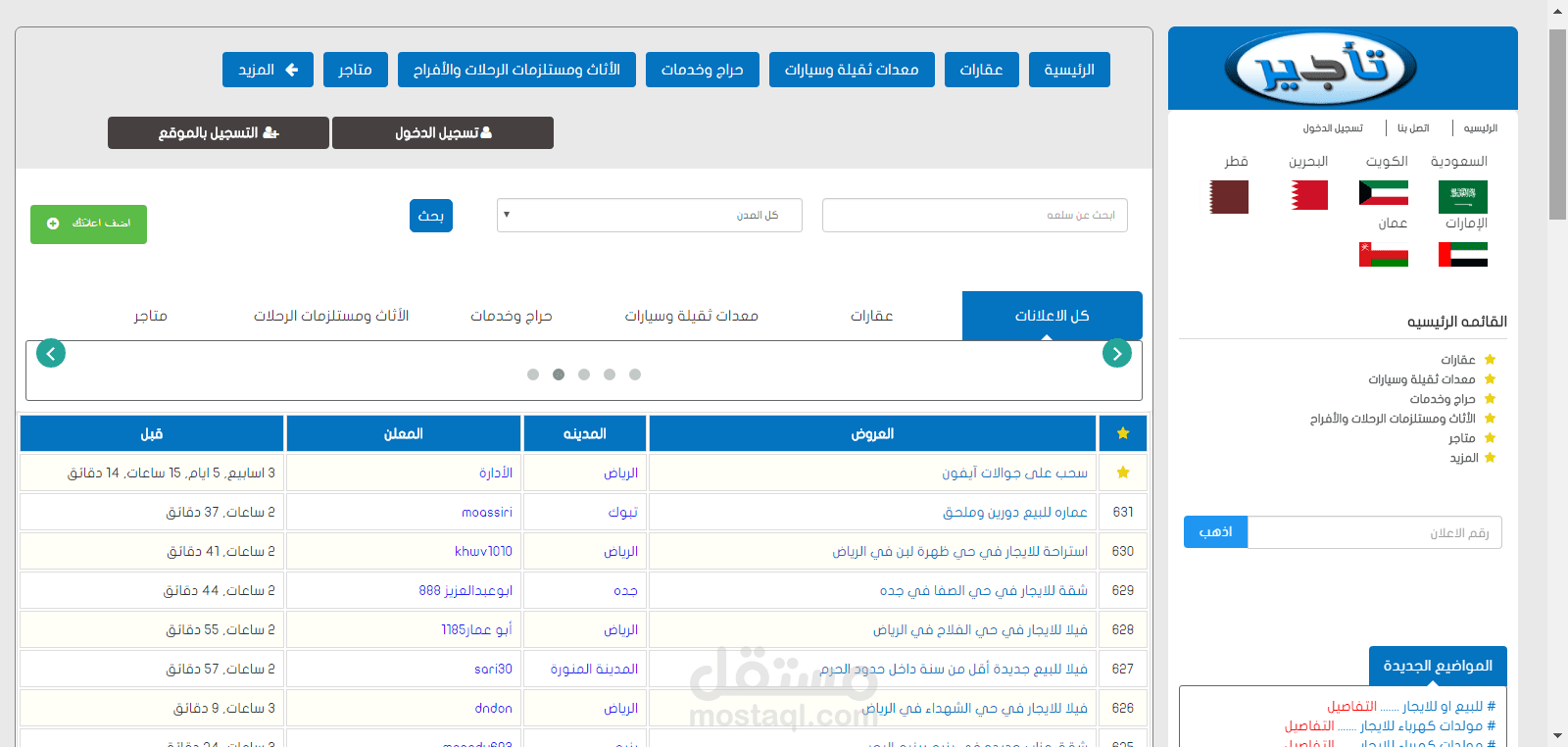
Task: Focus the رقم الاعلان input field
Action: [1374, 532]
